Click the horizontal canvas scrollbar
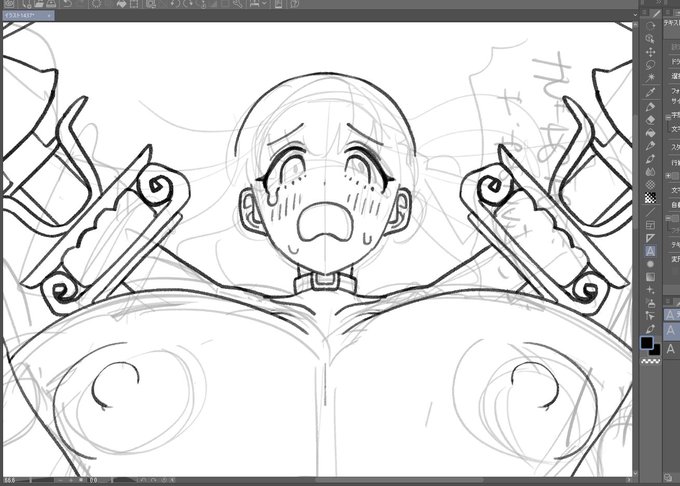This screenshot has height=486, width=680. click(399, 480)
